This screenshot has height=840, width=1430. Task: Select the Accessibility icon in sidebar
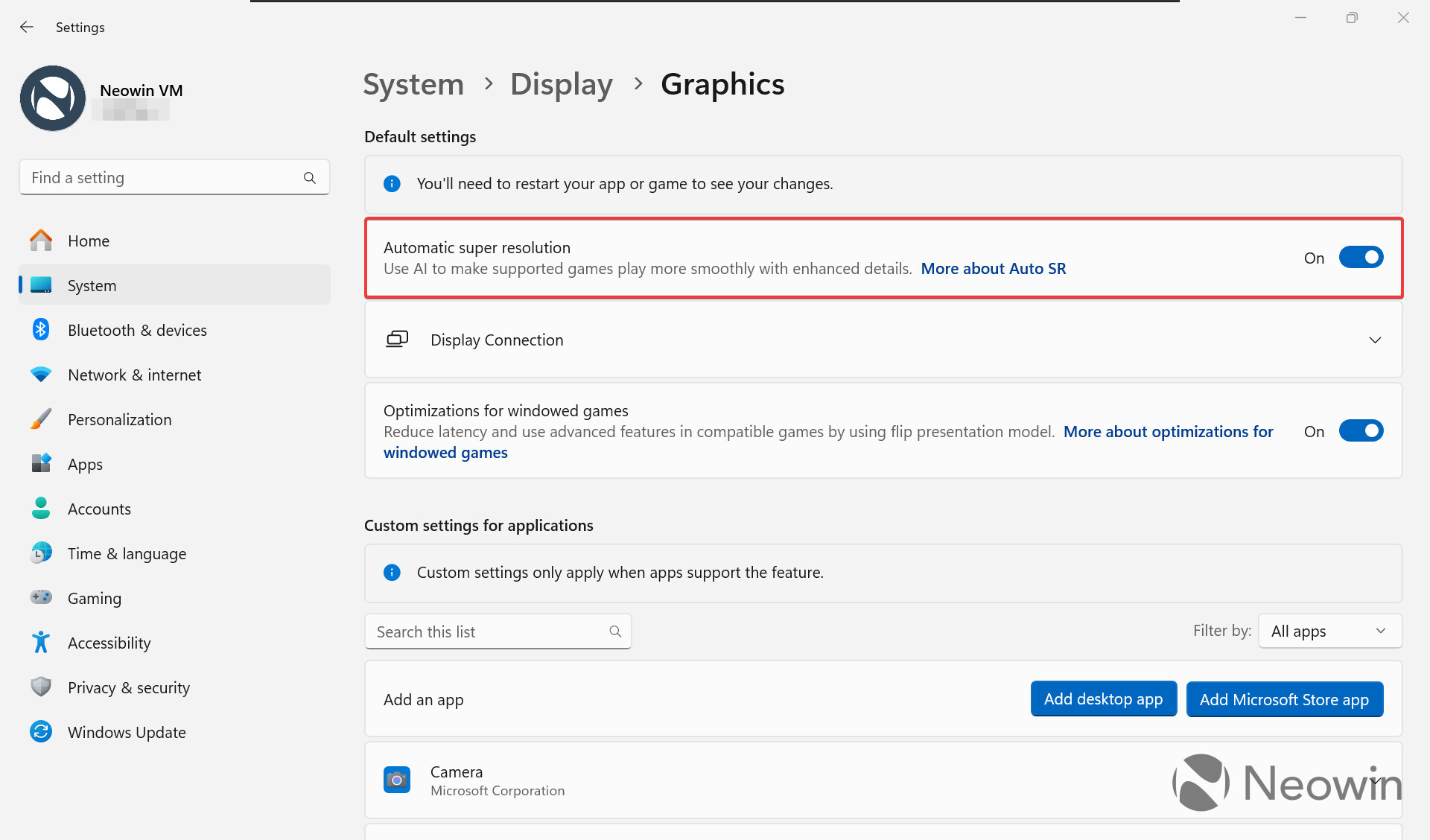point(41,642)
